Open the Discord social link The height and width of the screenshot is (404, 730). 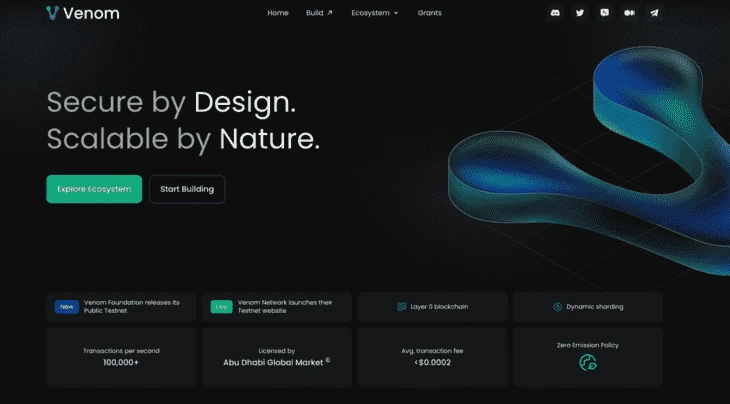tap(555, 13)
